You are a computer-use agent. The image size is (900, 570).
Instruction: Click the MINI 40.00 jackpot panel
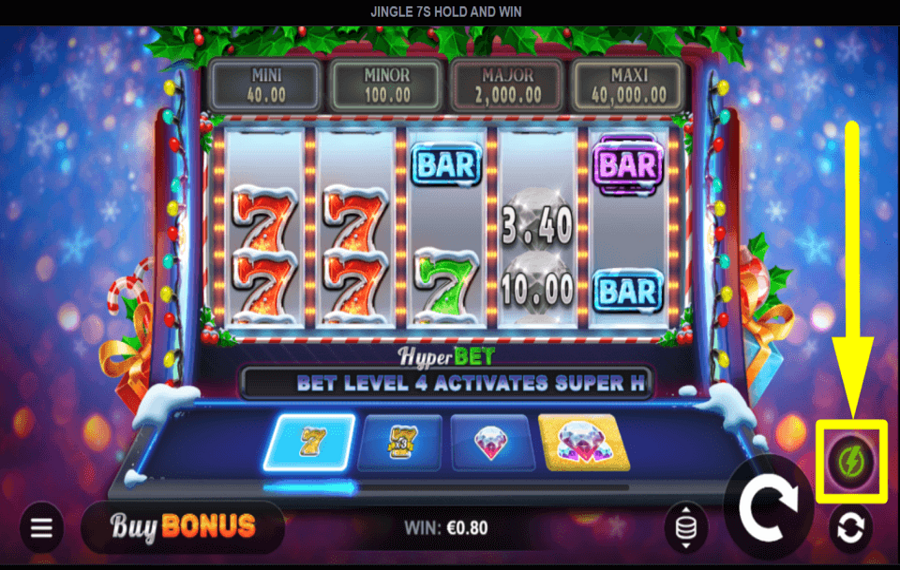[266, 85]
